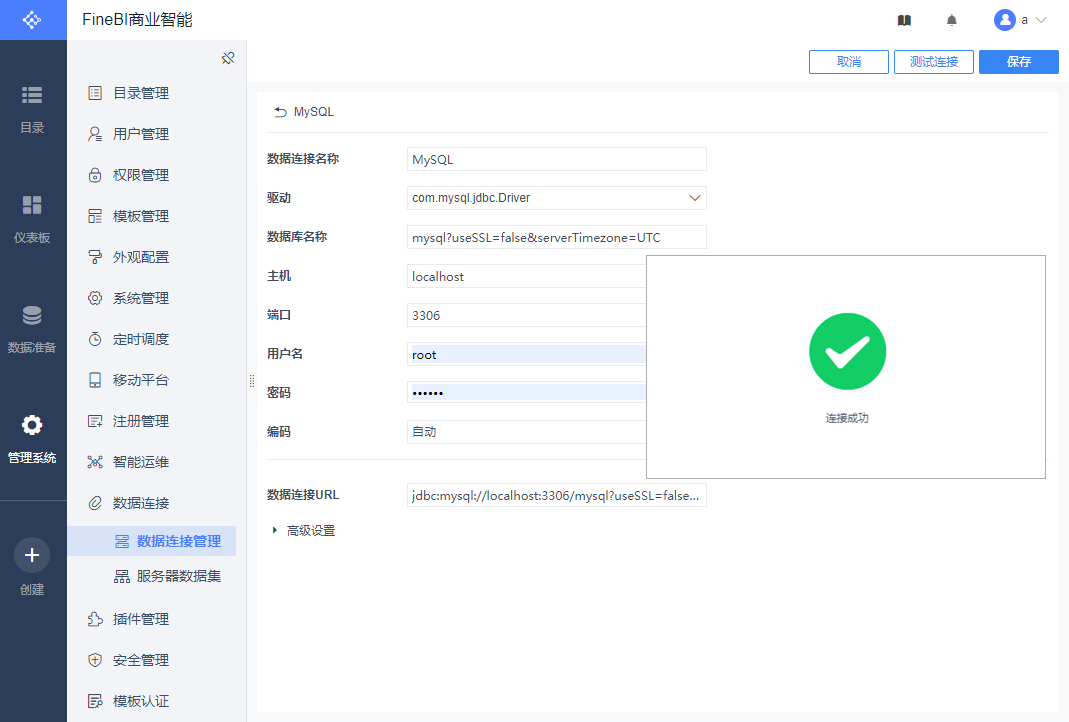Open the 管理系统 gear section
1069x722 pixels.
coord(32,438)
